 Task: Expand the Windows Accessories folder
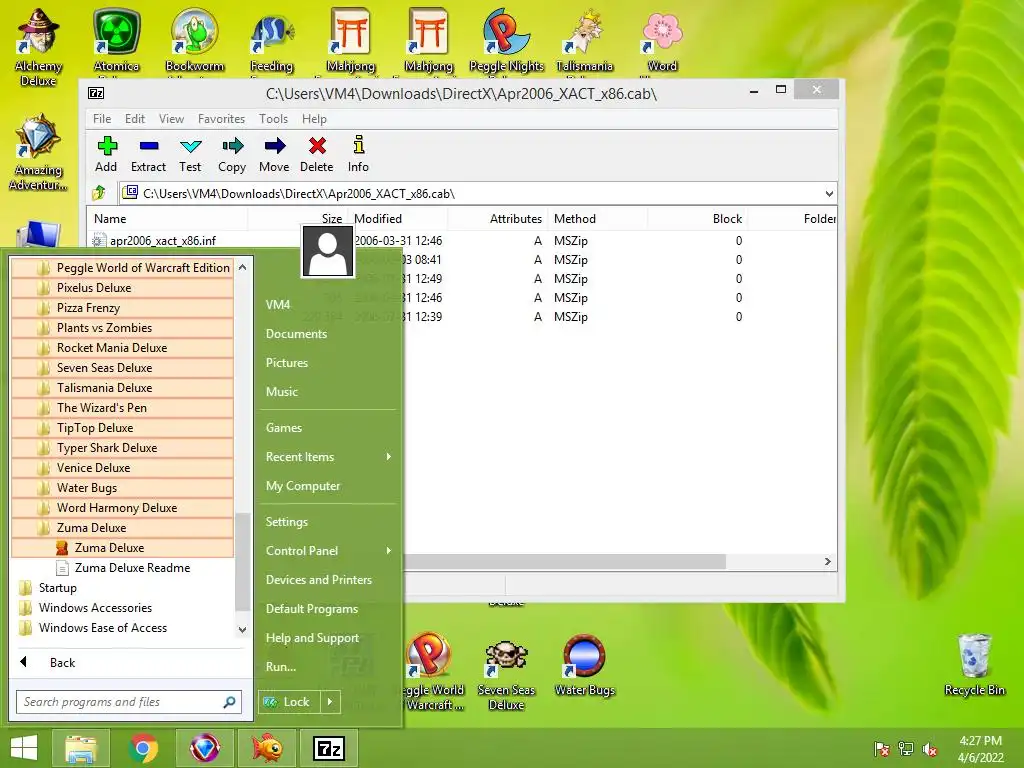point(123,608)
